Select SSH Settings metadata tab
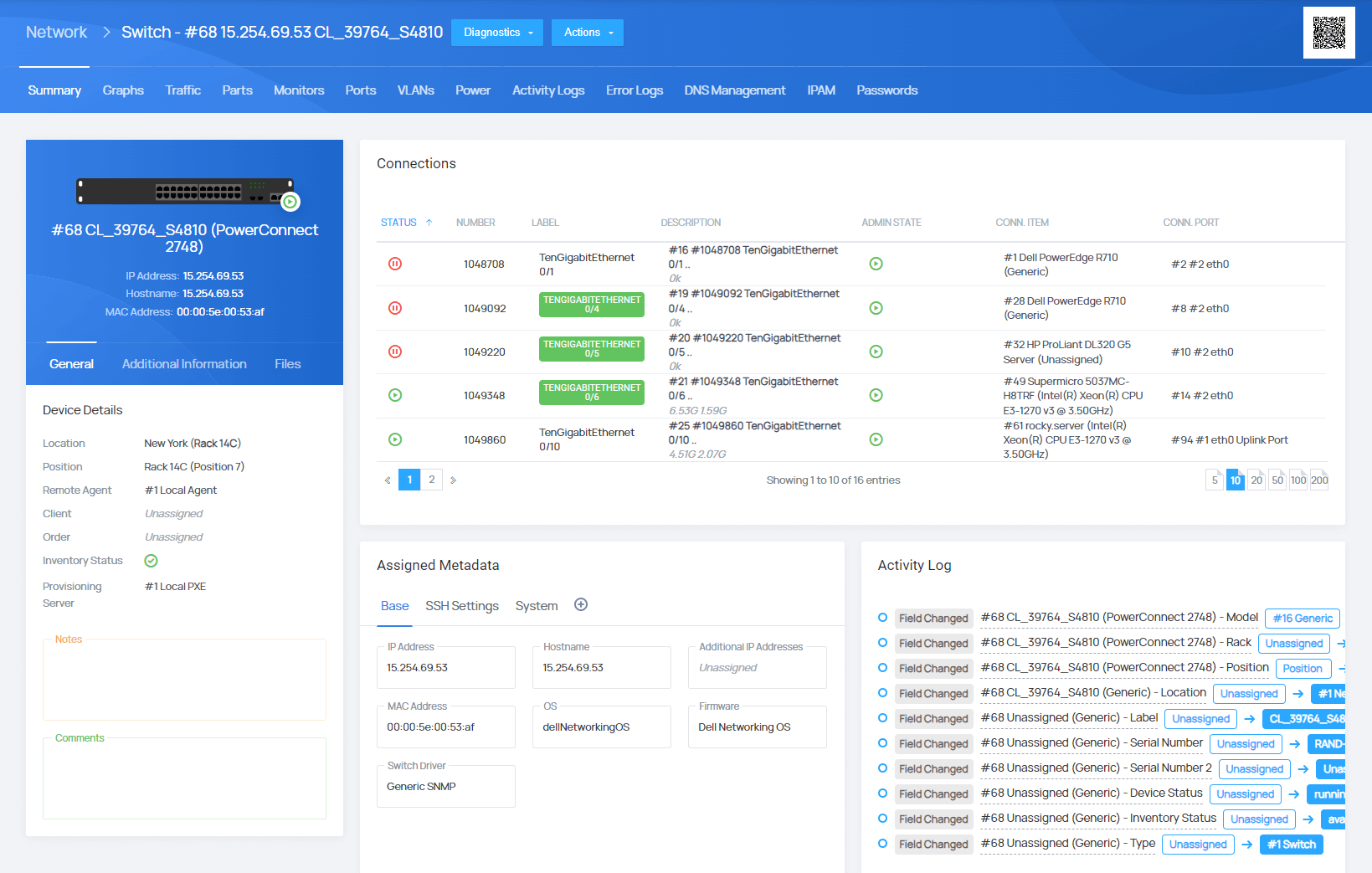 [462, 606]
